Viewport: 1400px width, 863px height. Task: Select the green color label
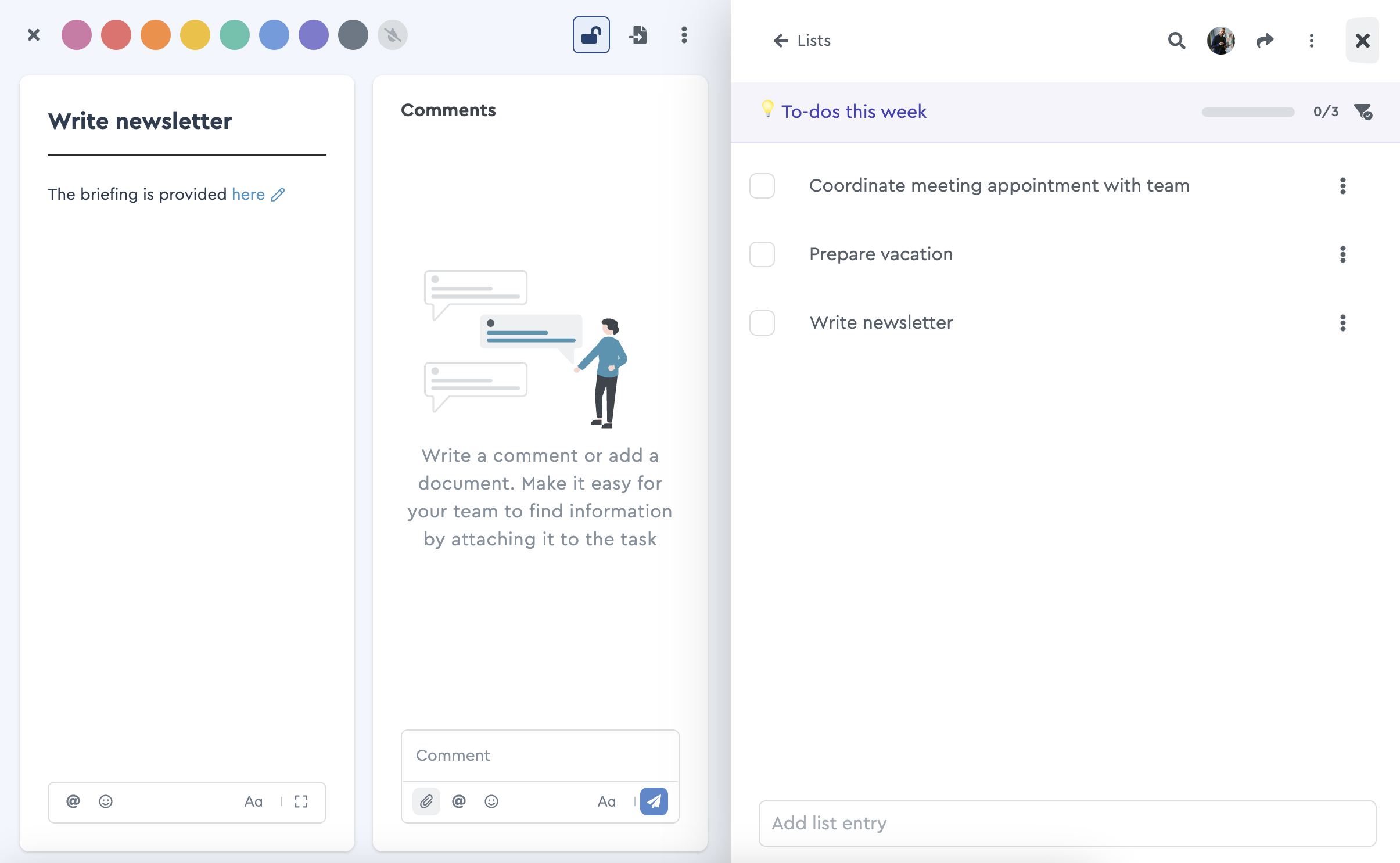[x=235, y=35]
